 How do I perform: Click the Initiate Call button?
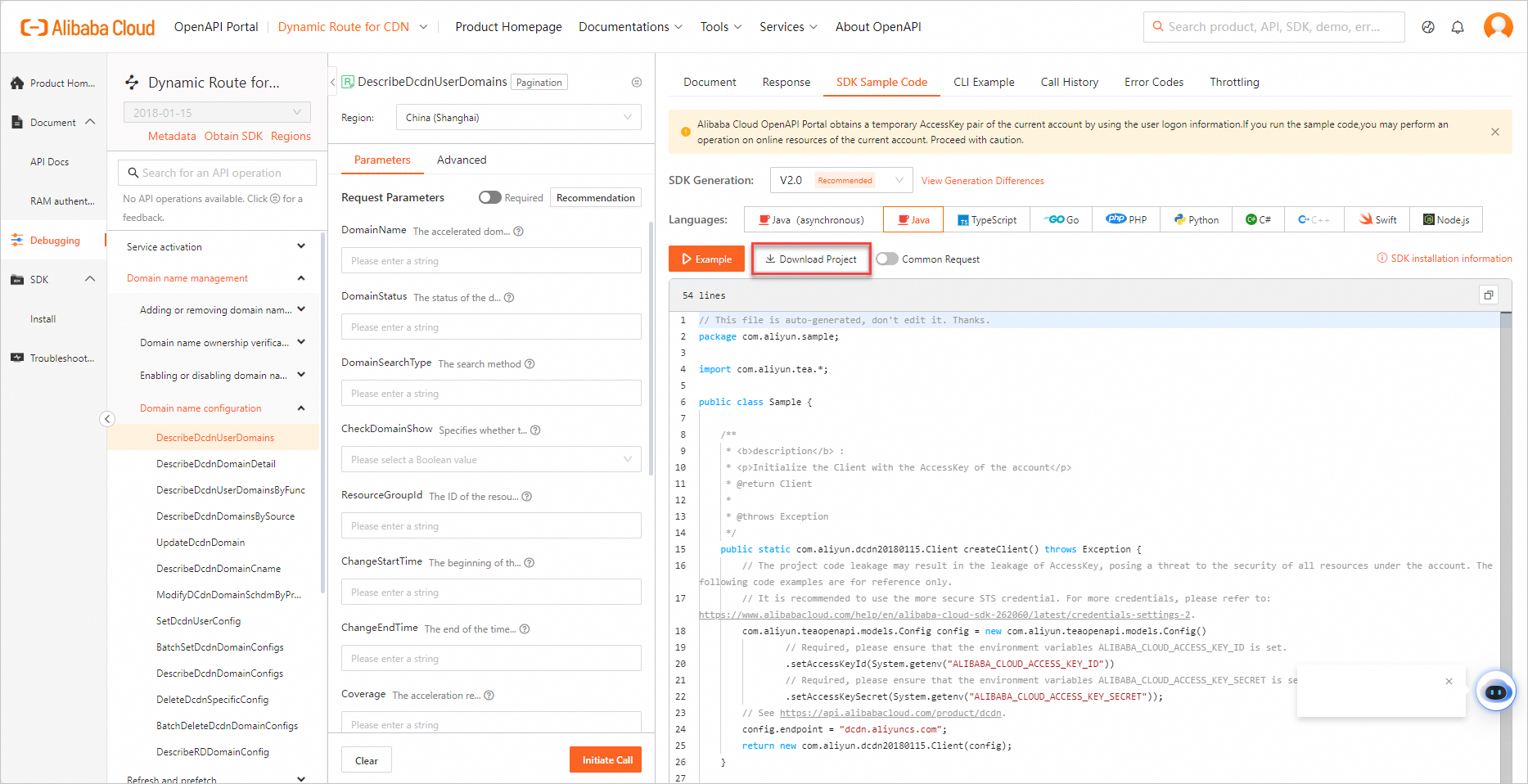point(607,759)
